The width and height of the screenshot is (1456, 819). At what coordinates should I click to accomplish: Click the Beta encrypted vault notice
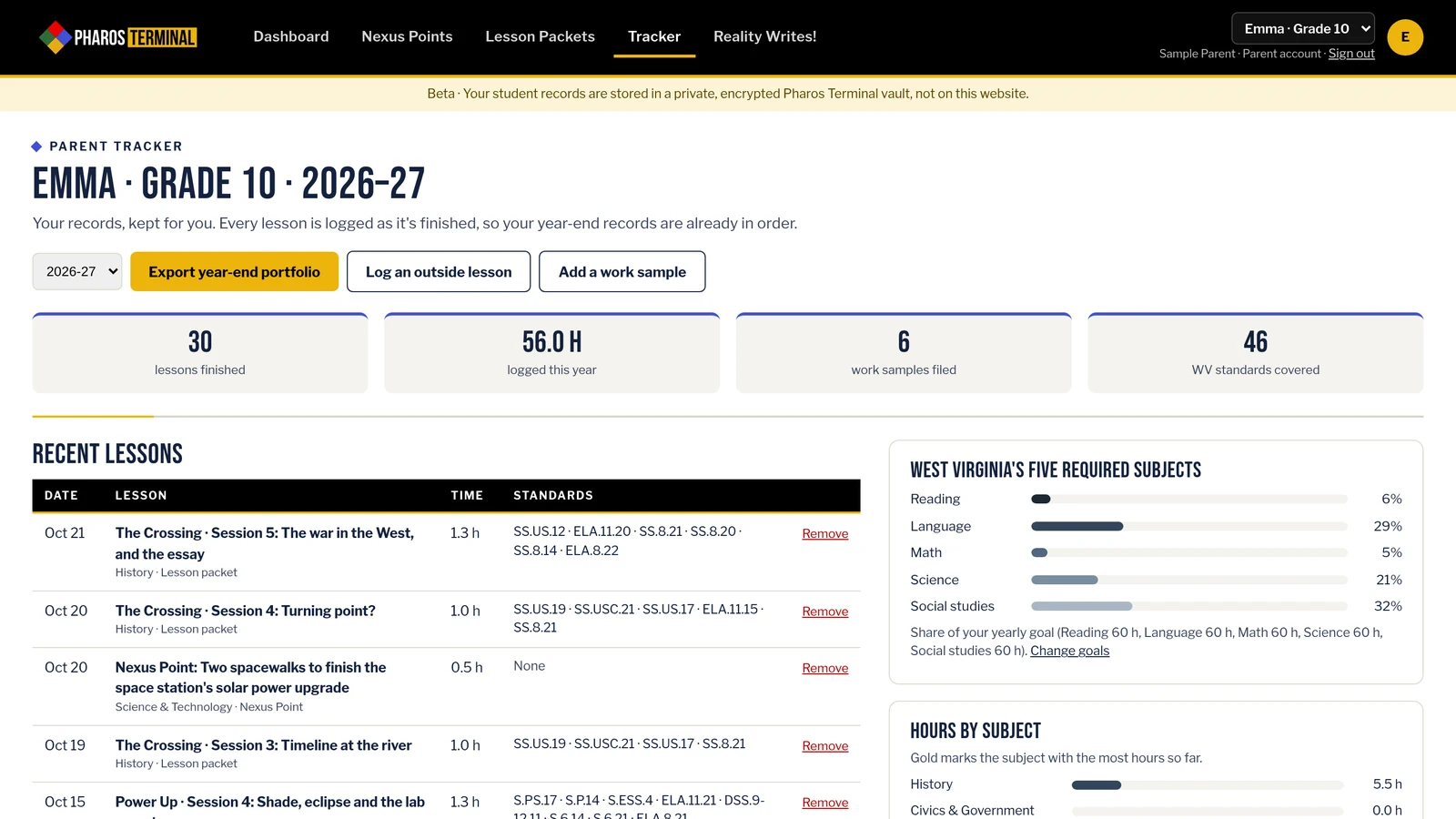pyautogui.click(x=728, y=94)
